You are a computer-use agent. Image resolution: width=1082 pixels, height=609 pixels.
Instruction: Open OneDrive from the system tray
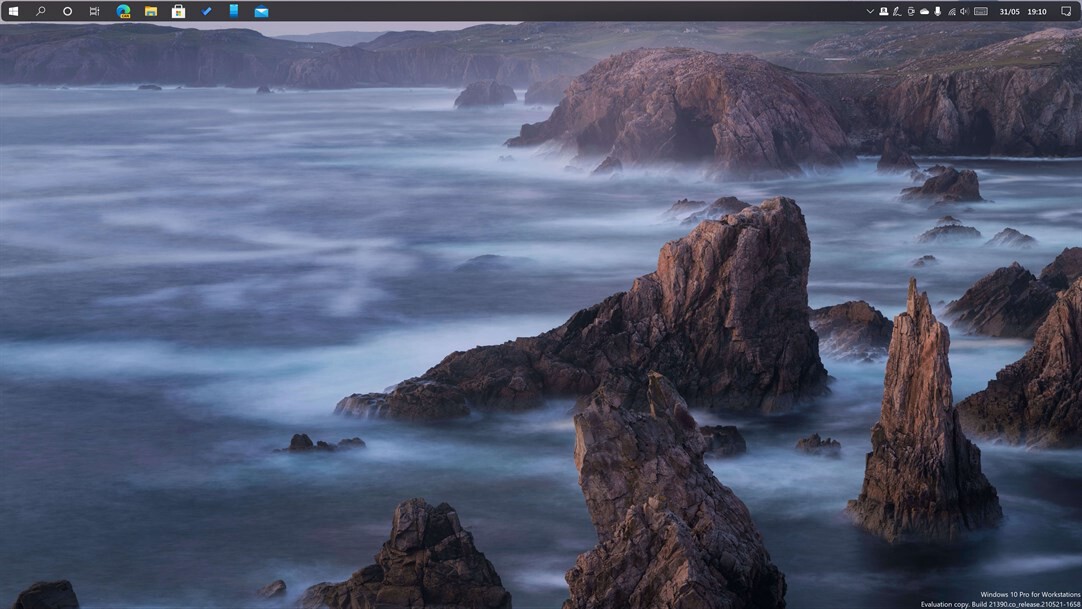(x=924, y=11)
